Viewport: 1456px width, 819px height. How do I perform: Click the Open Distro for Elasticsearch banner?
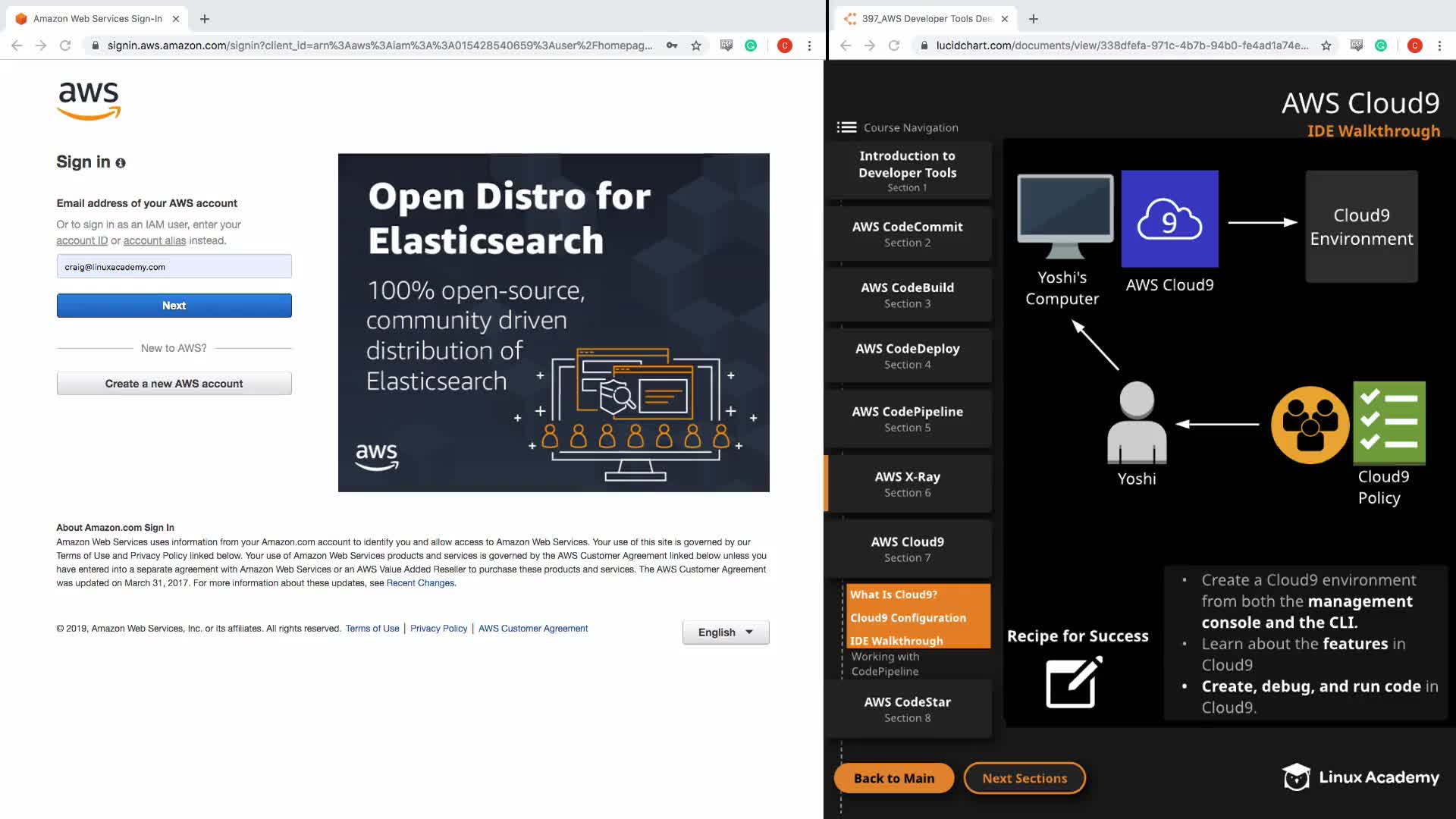pyautogui.click(x=554, y=323)
